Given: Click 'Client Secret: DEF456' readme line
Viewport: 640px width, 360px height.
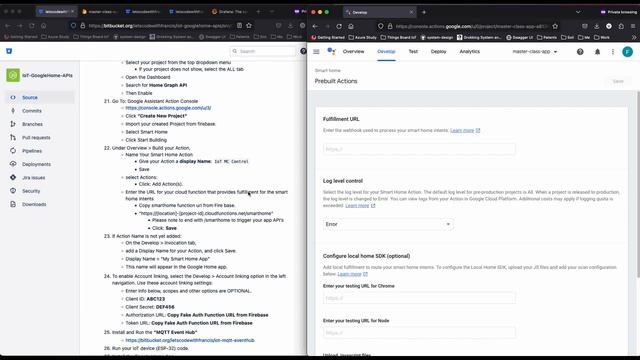Looking at the screenshot, I should [x=150, y=307].
